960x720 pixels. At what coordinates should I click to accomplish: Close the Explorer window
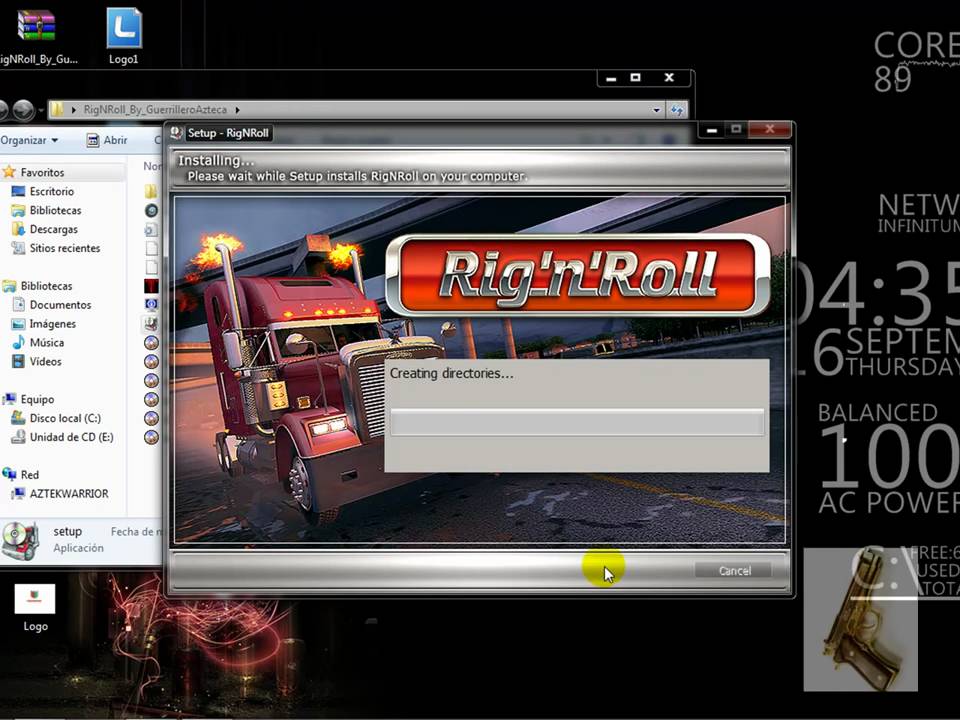tap(669, 78)
